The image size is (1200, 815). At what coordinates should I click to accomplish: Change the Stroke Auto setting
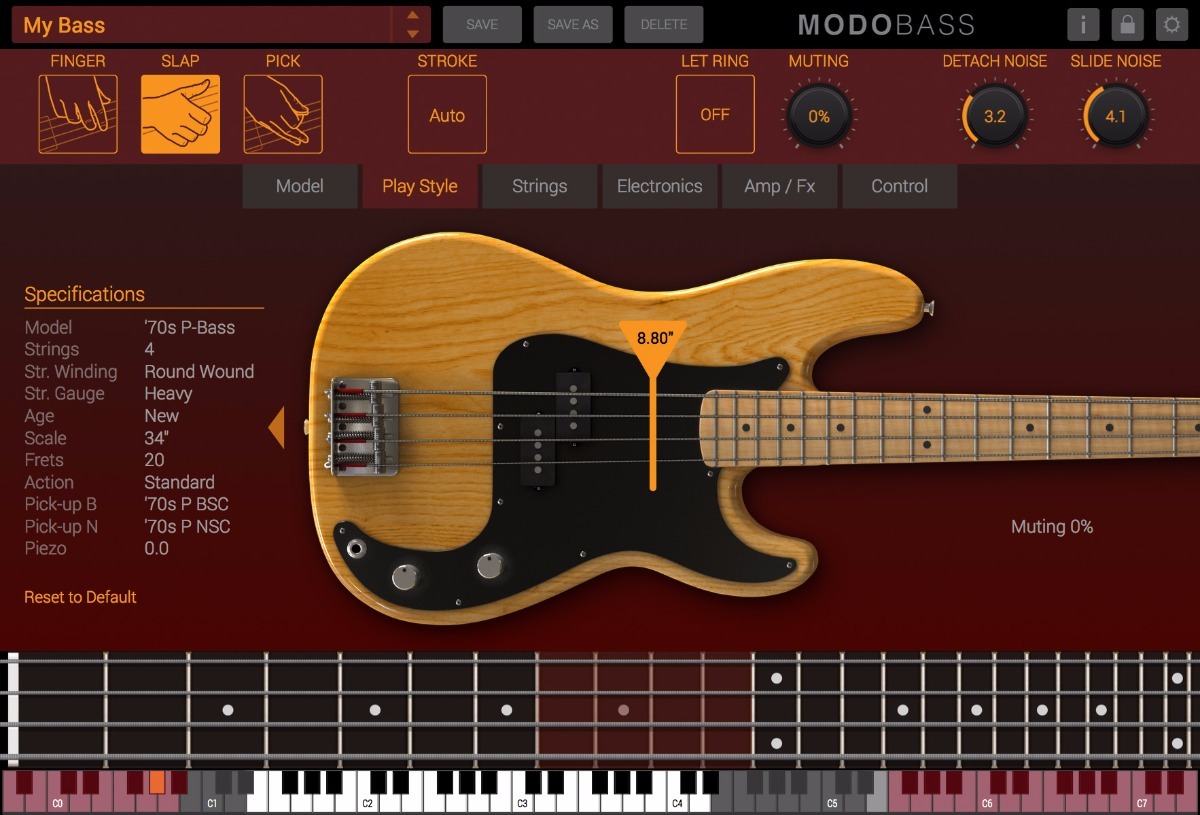[x=447, y=114]
